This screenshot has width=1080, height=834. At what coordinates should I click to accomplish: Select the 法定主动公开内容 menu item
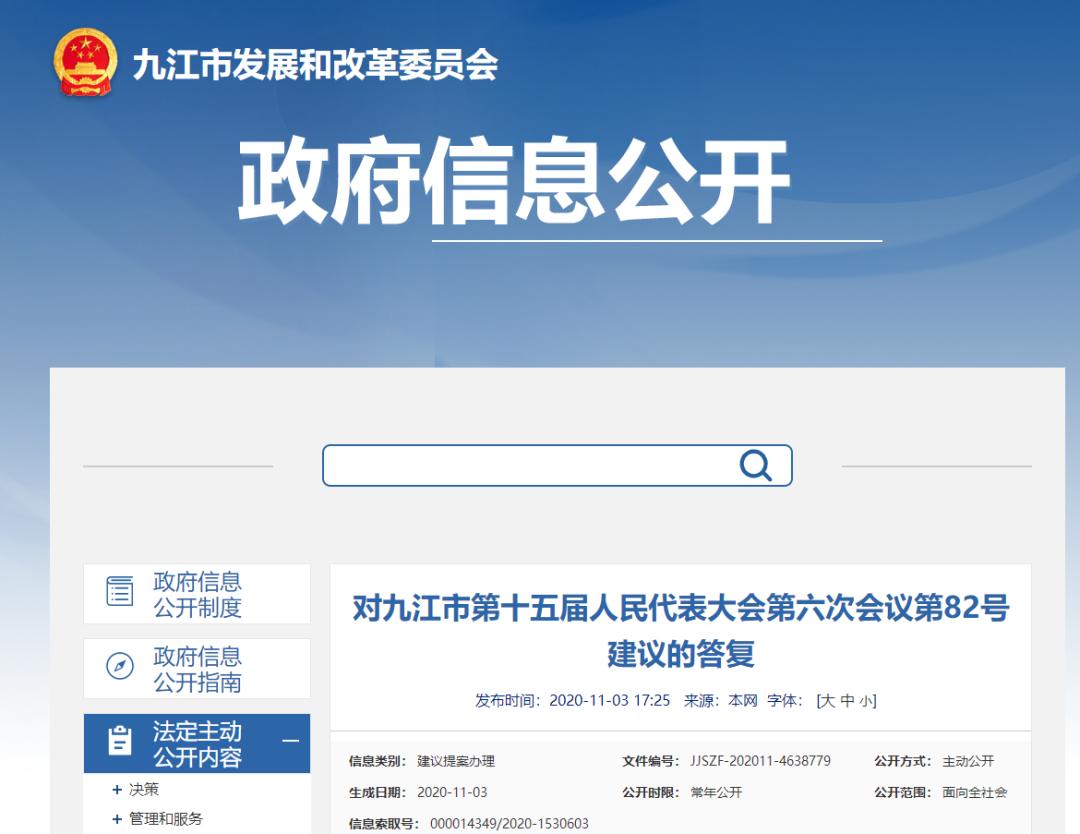coord(197,743)
